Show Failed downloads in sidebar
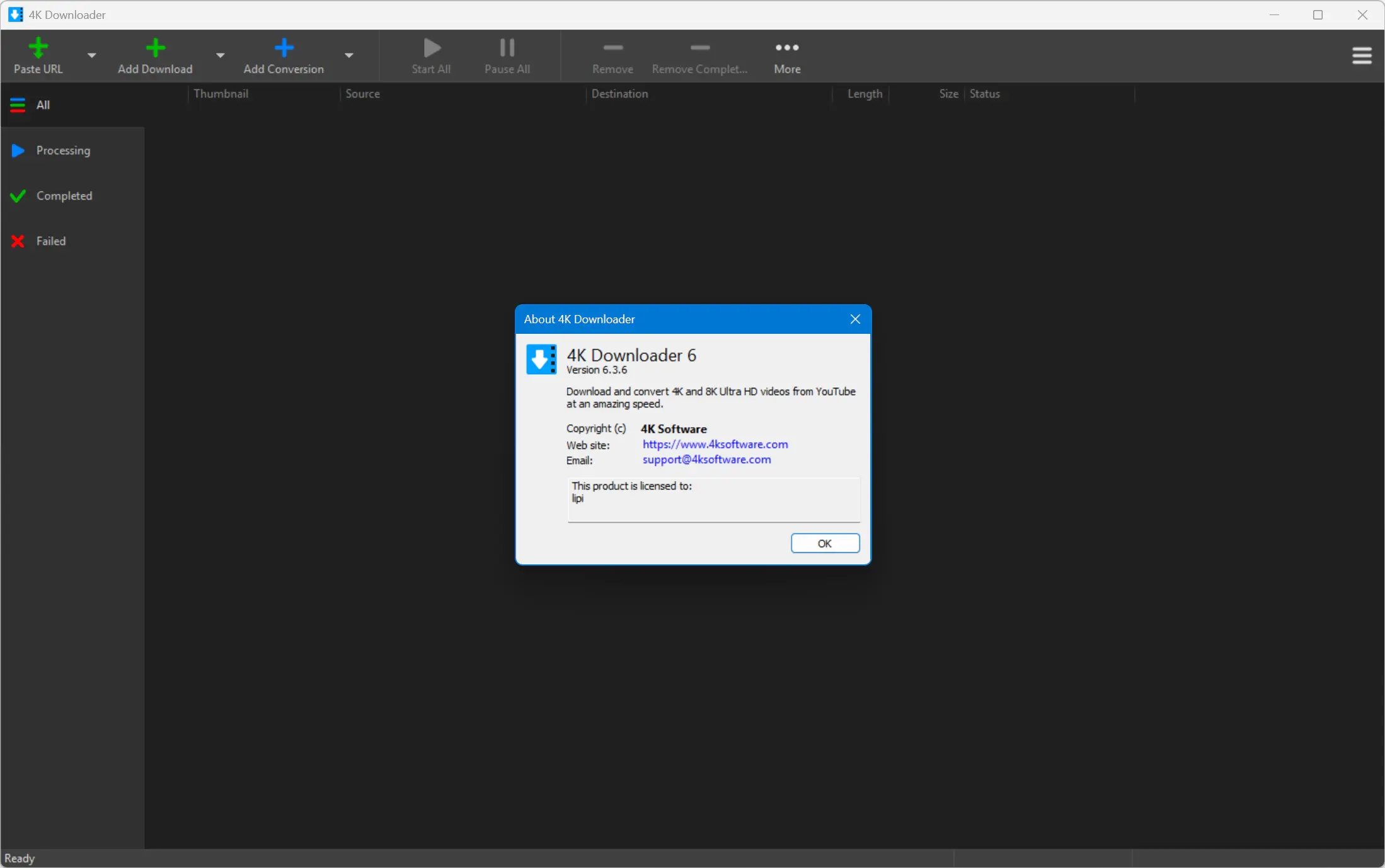The image size is (1385, 868). [x=50, y=241]
